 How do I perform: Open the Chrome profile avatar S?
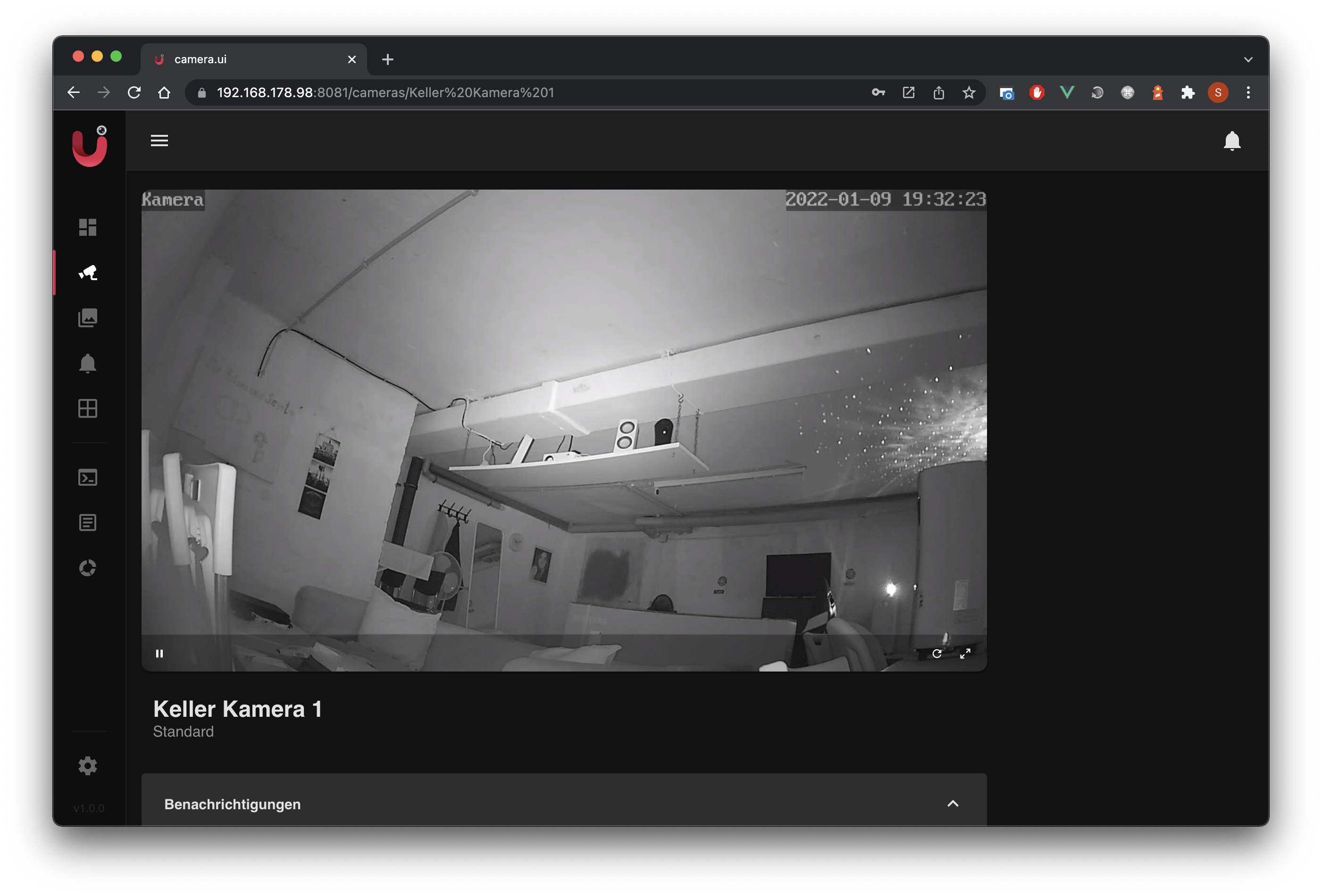(x=1218, y=93)
